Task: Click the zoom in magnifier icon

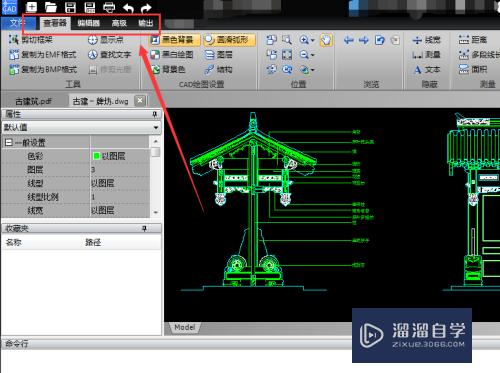Action: (x=304, y=40)
